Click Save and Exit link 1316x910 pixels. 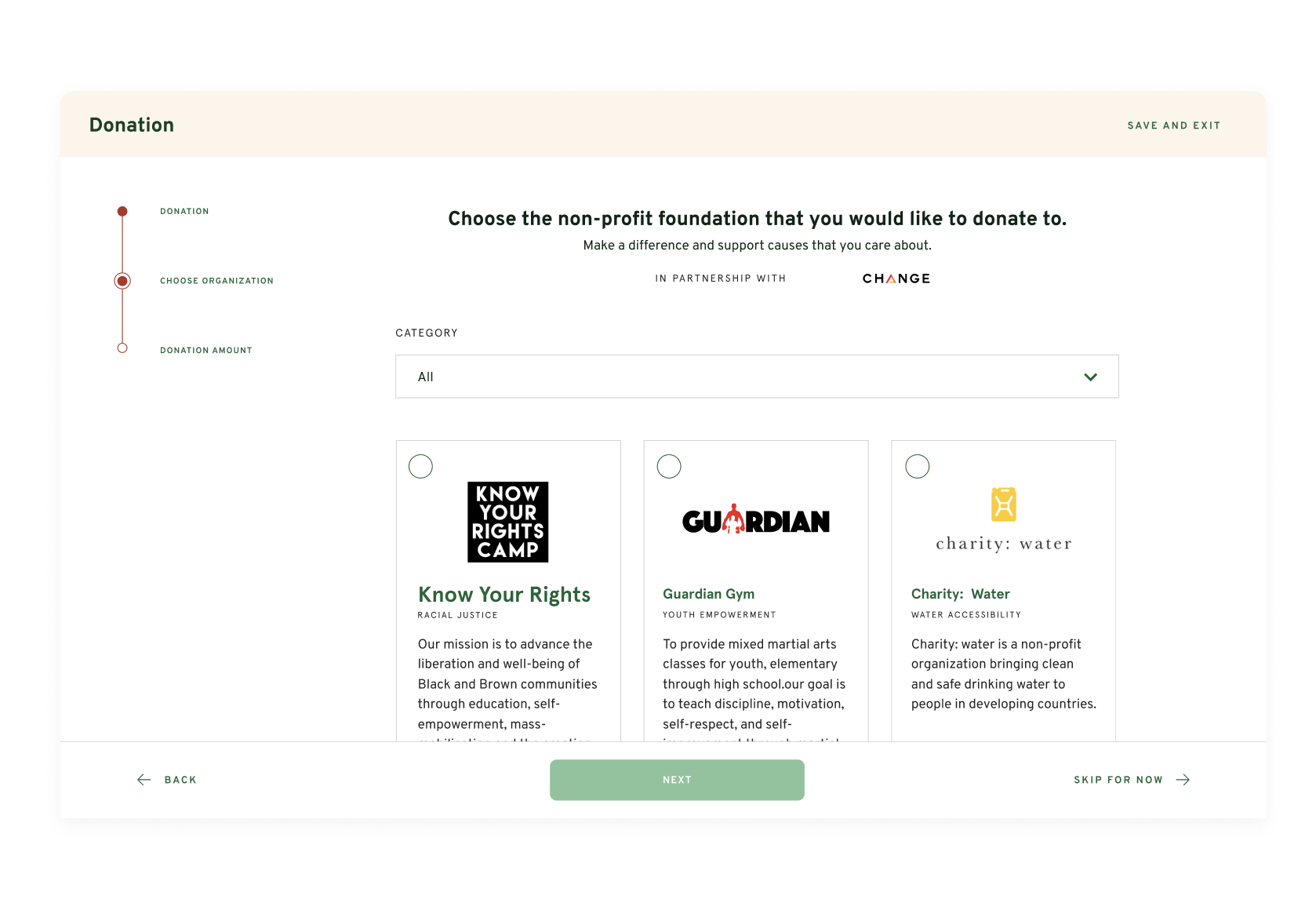pyautogui.click(x=1173, y=126)
